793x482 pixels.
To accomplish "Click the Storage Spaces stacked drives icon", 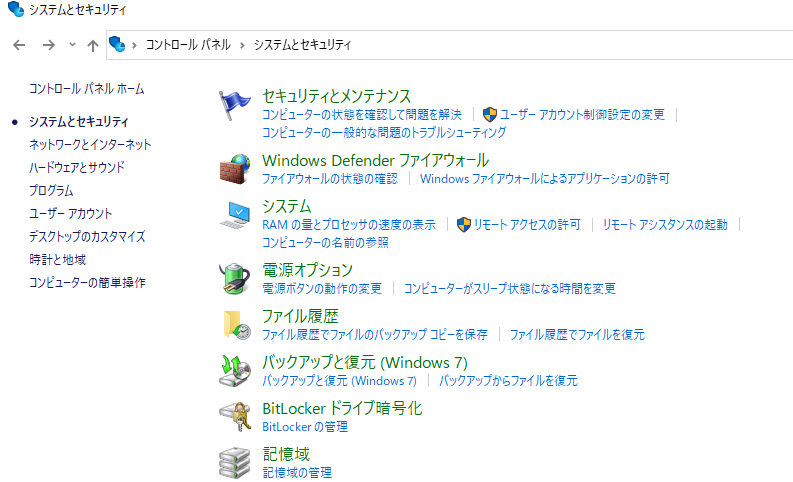I will tap(235, 463).
